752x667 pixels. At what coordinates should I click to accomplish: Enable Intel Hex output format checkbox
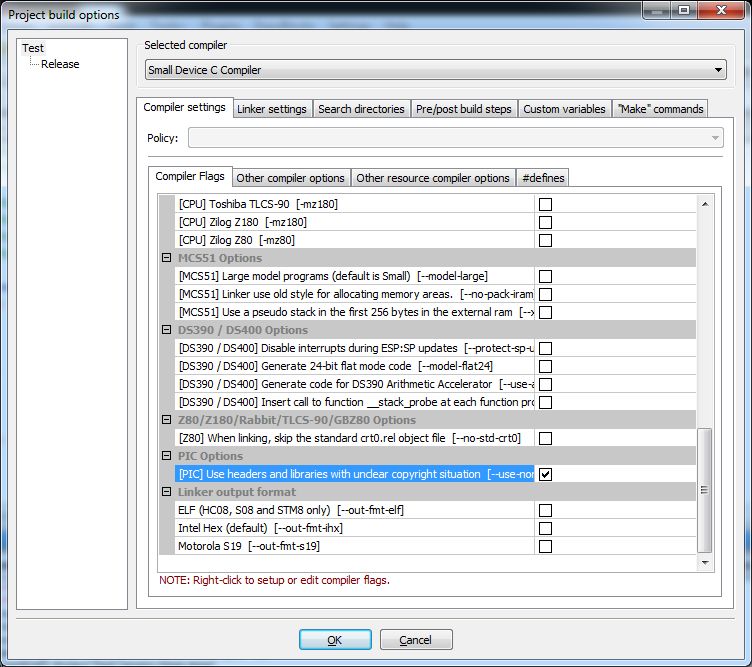coord(545,528)
